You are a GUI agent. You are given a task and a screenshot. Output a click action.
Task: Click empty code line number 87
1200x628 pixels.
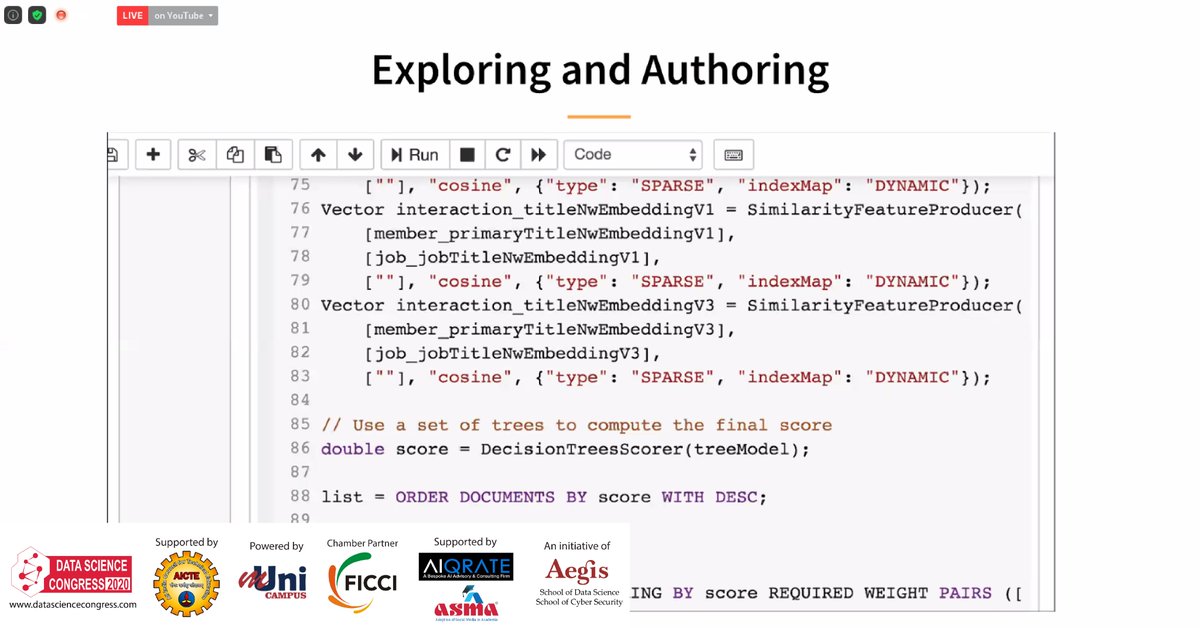click(300, 473)
